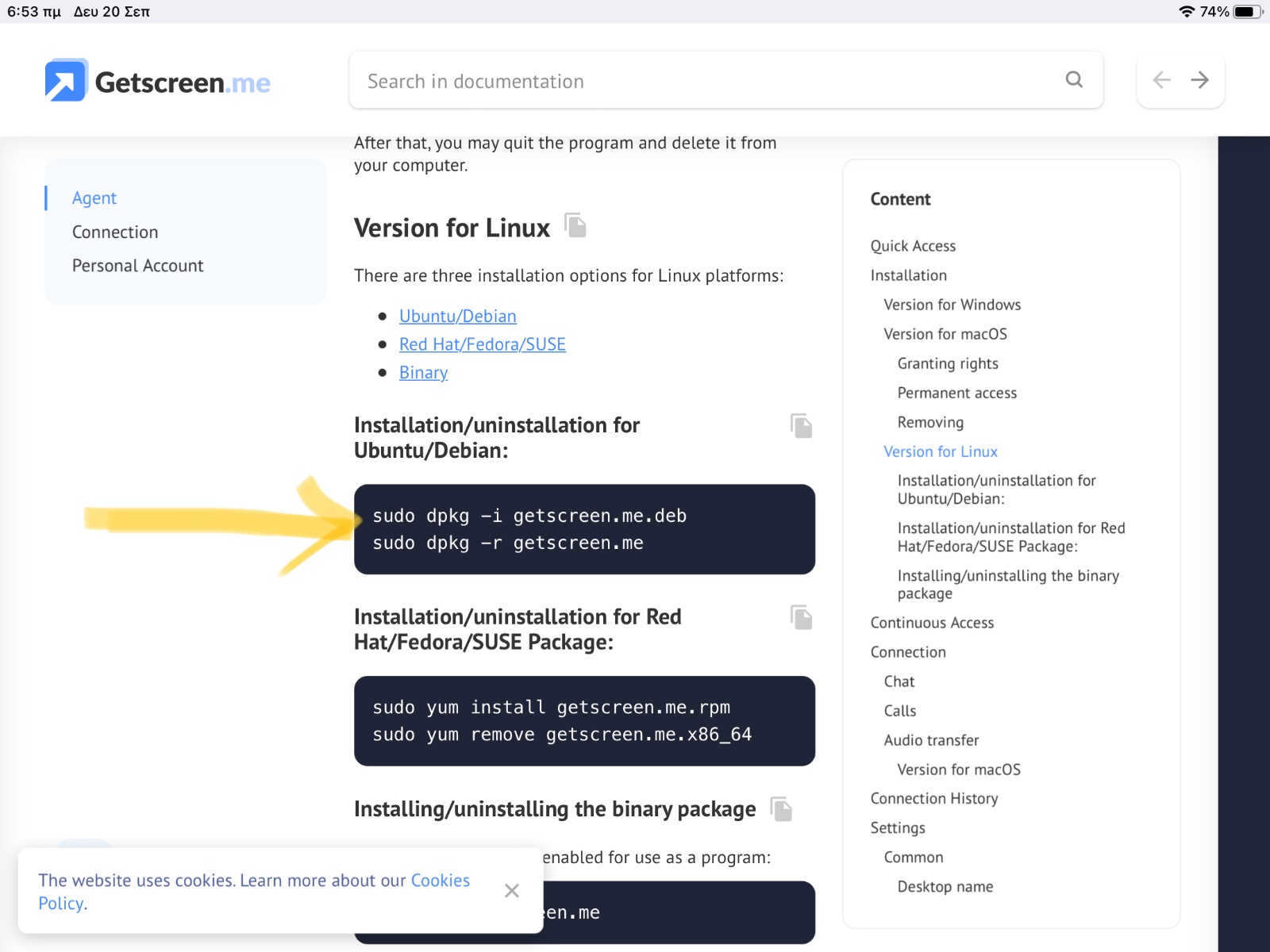Jump to Red Hat/Fedora/SUSE Package in Content panel
Screen dimensions: 1270x952
[x=1011, y=537]
